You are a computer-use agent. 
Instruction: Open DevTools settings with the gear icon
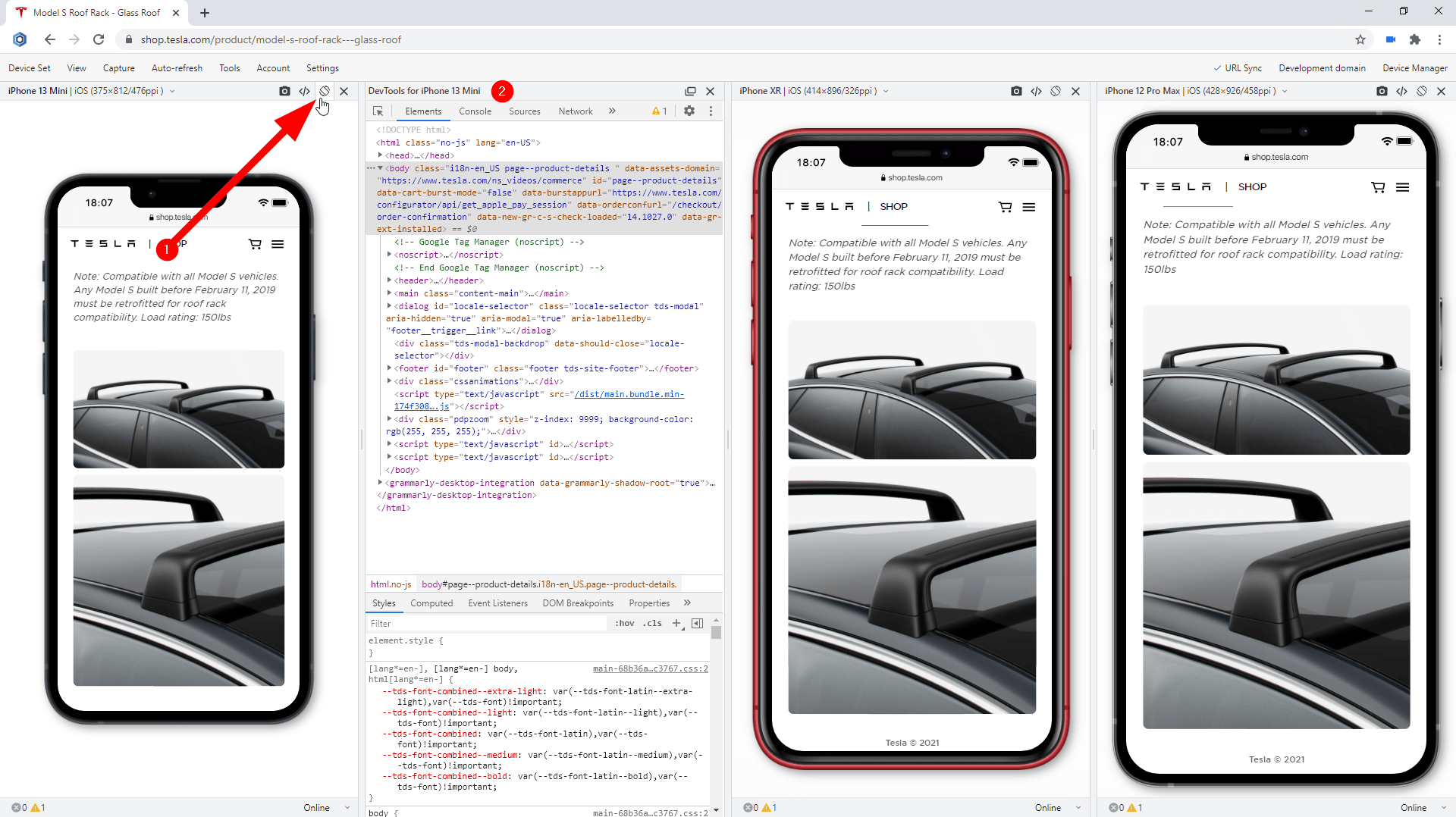689,111
